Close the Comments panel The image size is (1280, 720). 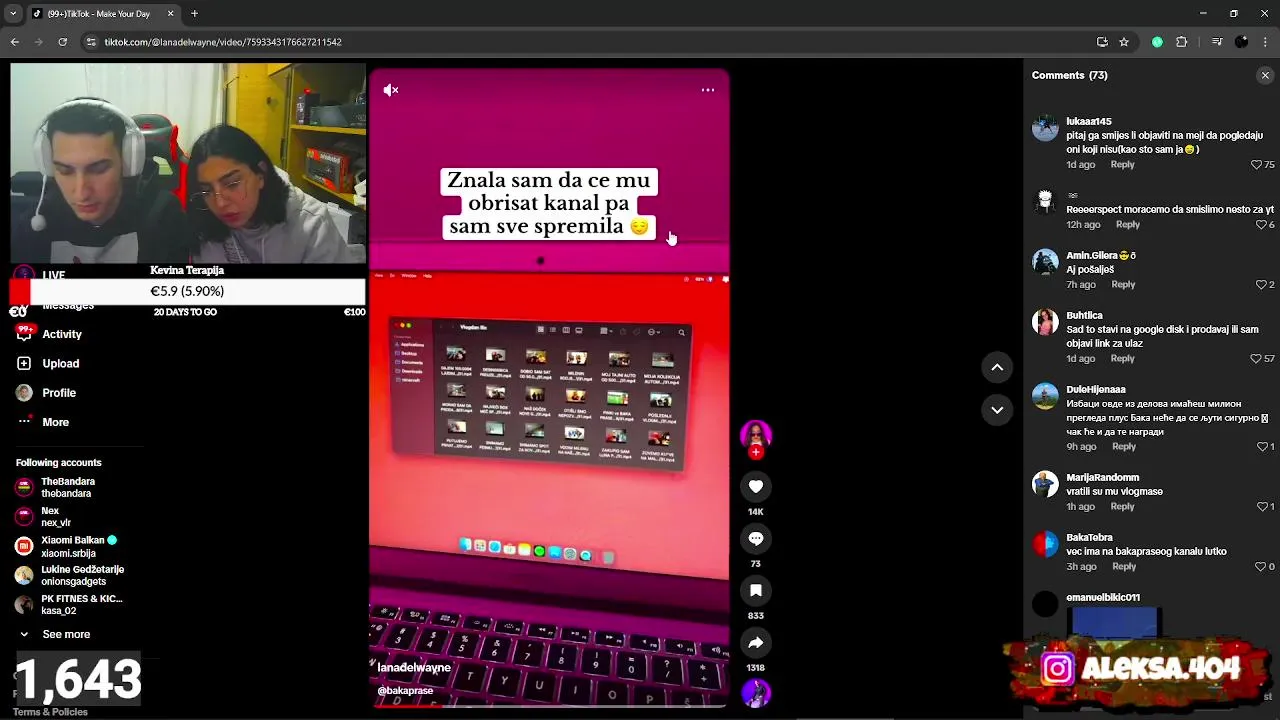pyautogui.click(x=1265, y=75)
